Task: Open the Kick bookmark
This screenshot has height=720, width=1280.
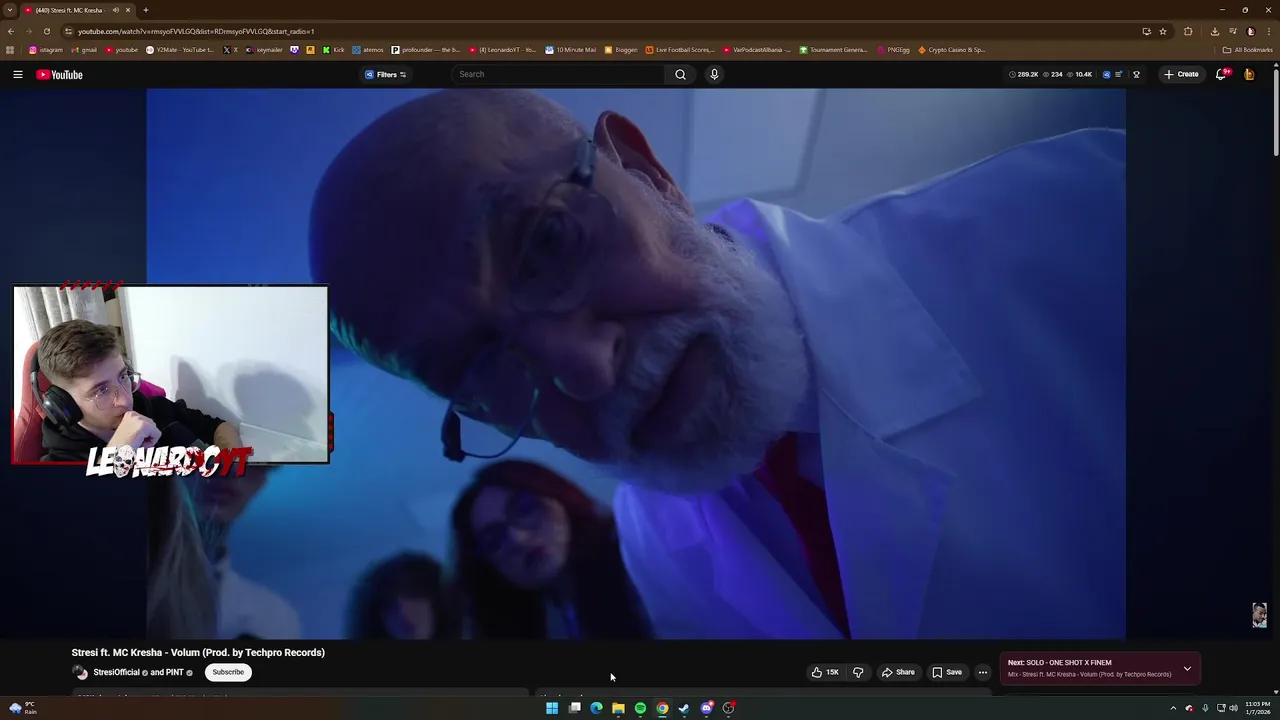Action: coord(333,49)
